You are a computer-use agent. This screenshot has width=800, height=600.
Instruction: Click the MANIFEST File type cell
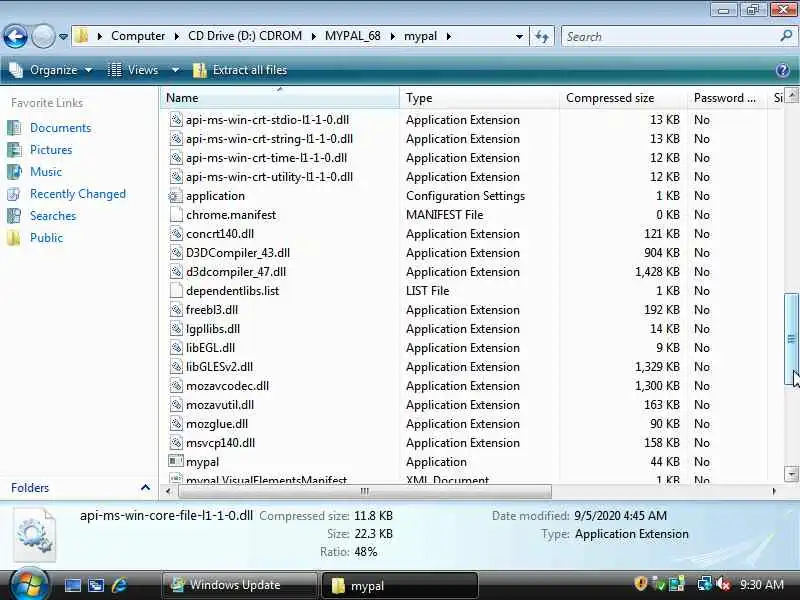coord(444,215)
